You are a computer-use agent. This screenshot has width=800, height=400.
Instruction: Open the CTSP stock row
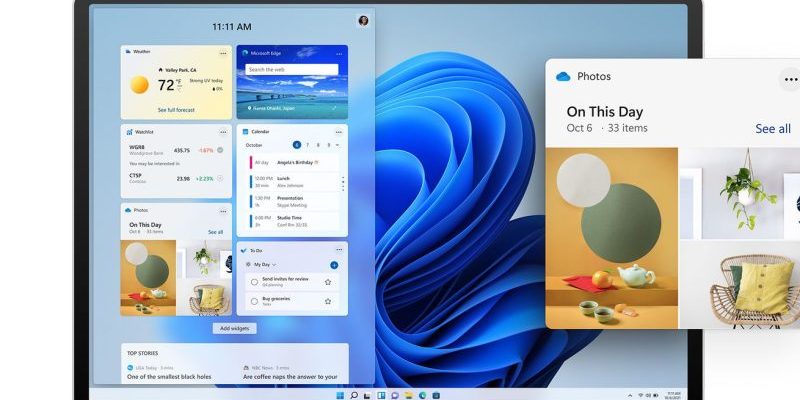[x=176, y=178]
